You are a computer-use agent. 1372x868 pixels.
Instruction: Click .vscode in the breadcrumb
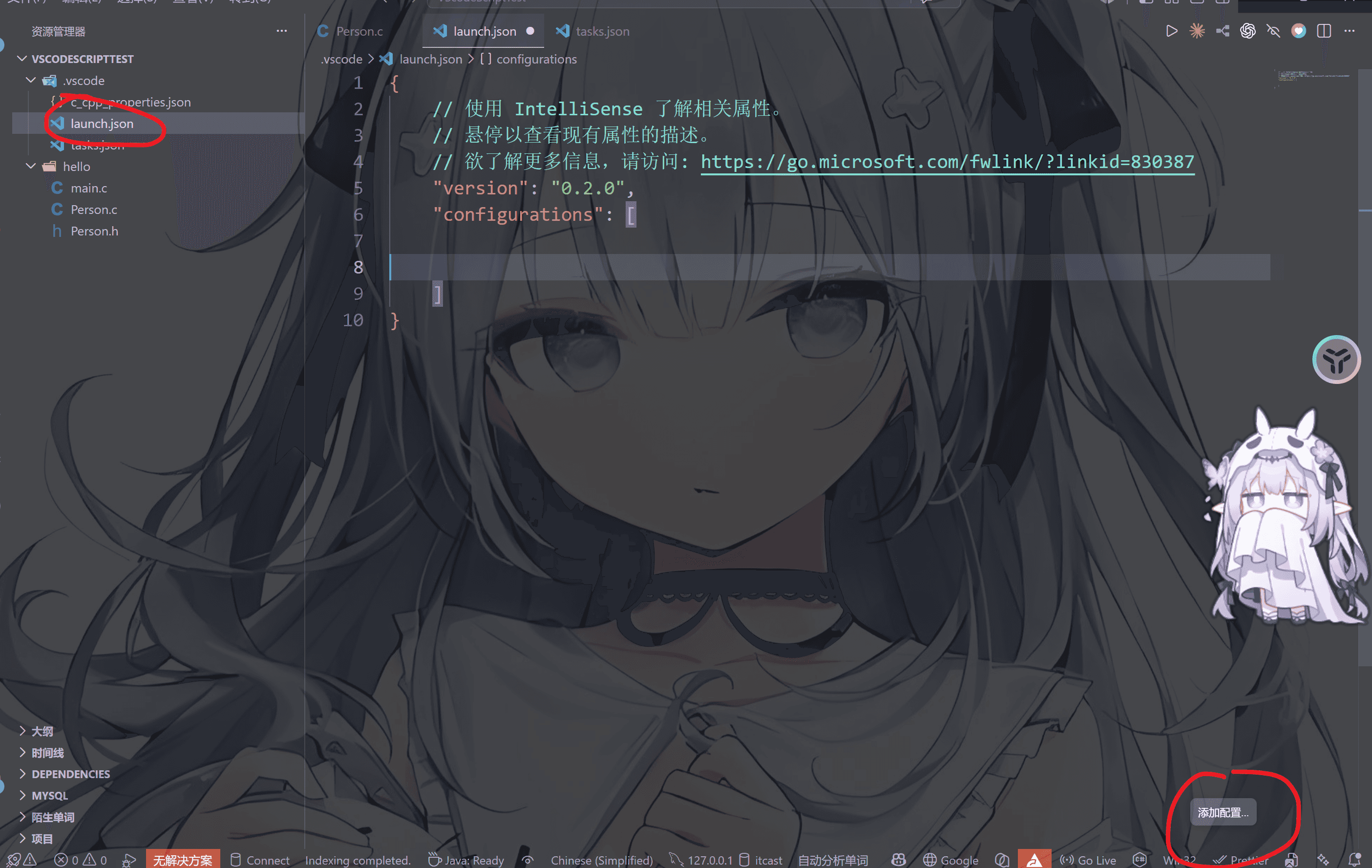click(341, 59)
